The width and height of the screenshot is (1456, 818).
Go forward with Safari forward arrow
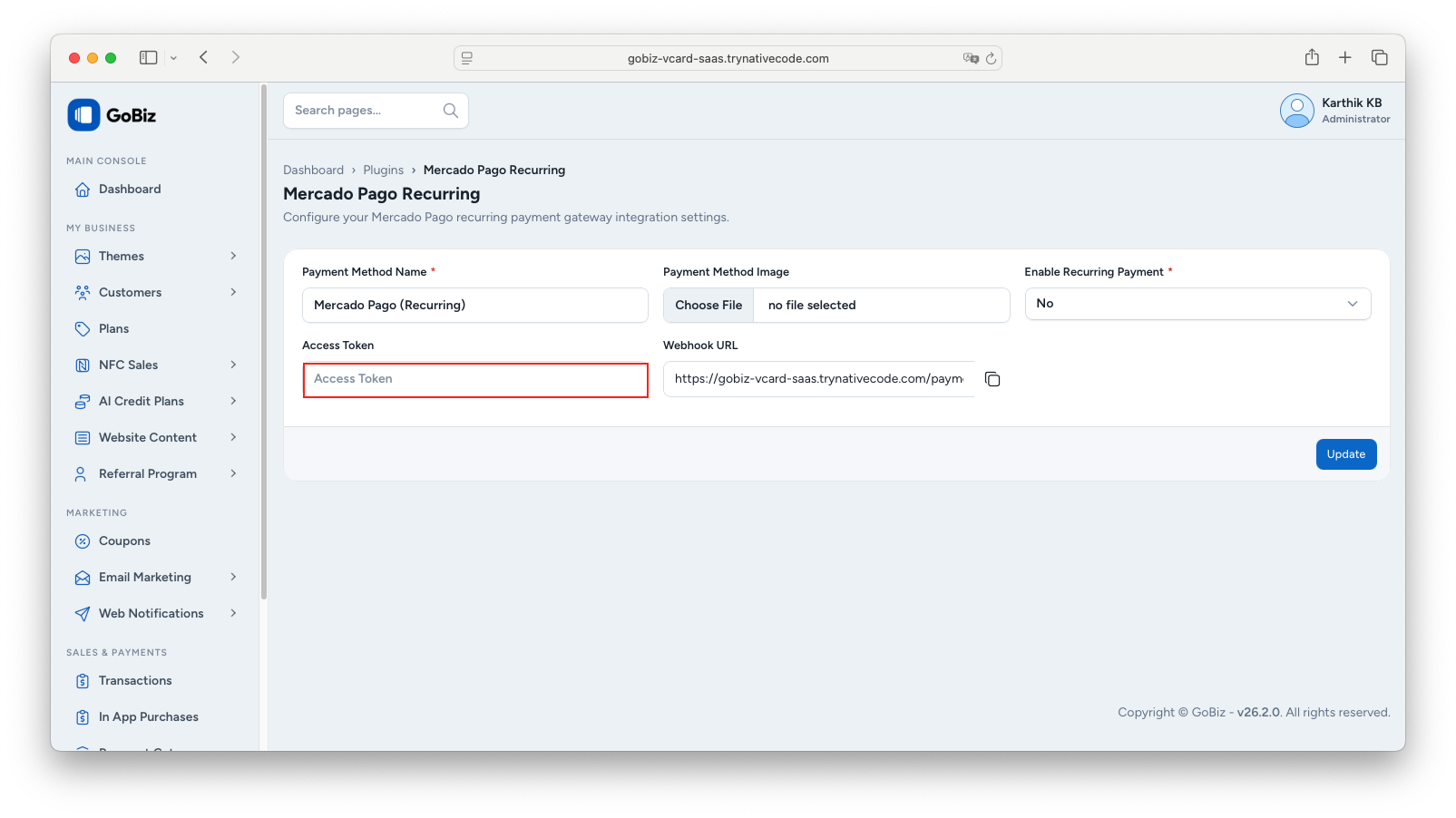[236, 58]
